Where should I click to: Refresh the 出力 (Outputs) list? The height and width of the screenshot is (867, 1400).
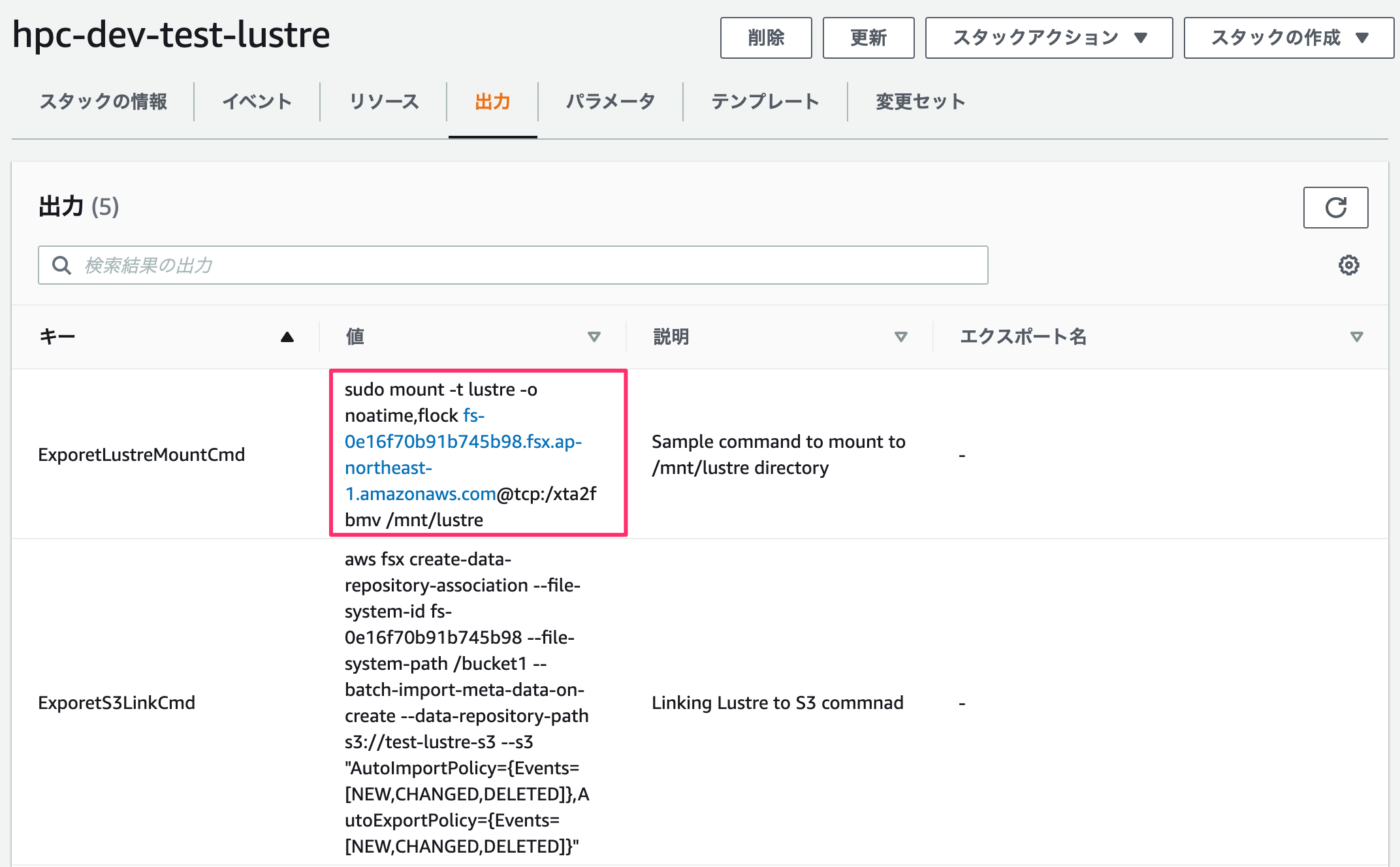1336,208
